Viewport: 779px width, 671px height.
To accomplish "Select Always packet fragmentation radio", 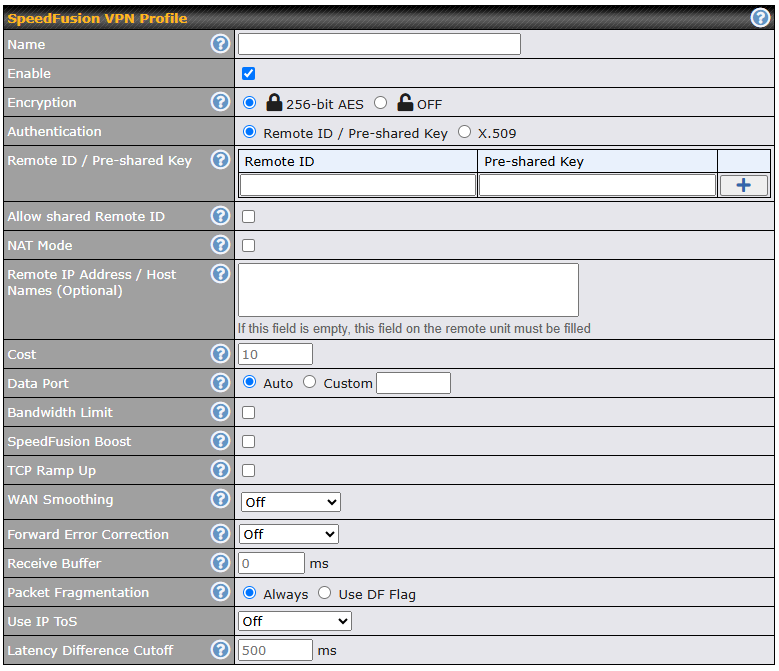I will 249,593.
